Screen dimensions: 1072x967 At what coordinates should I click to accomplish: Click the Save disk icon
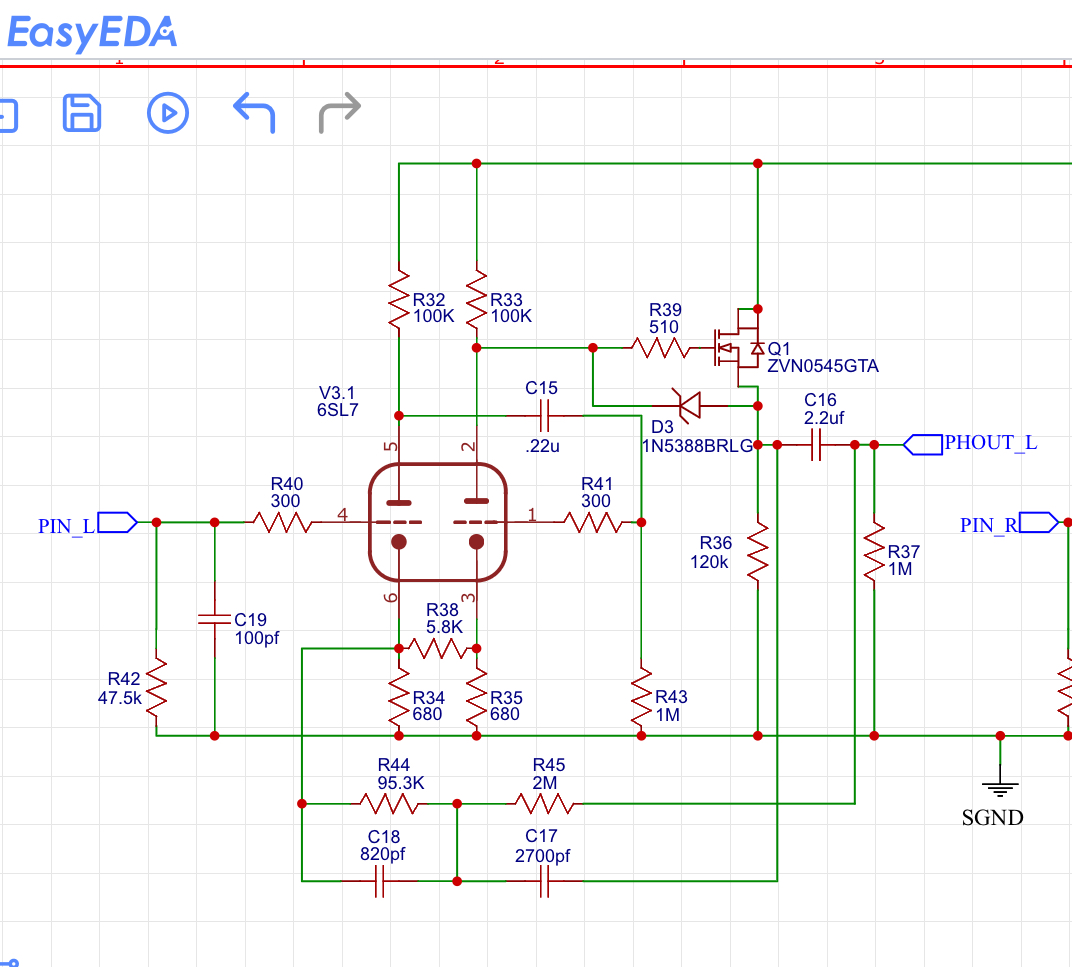(82, 113)
